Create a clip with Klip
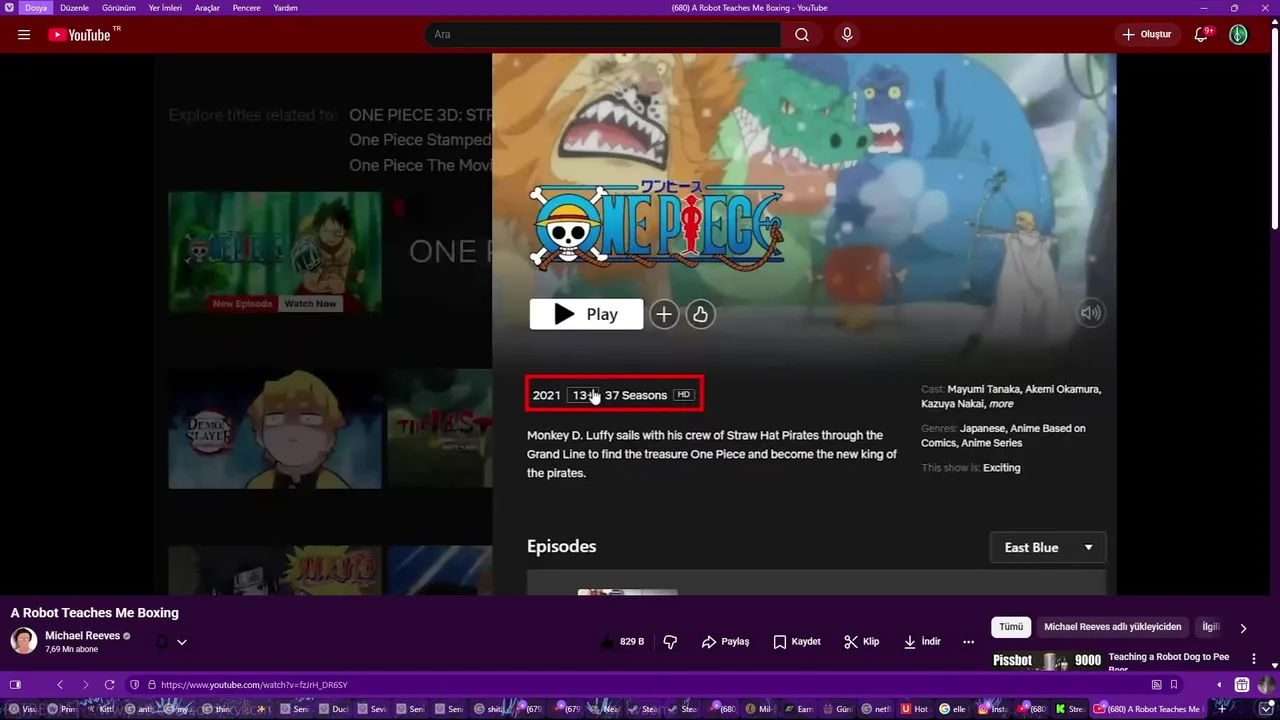This screenshot has width=1280, height=720. [x=861, y=642]
